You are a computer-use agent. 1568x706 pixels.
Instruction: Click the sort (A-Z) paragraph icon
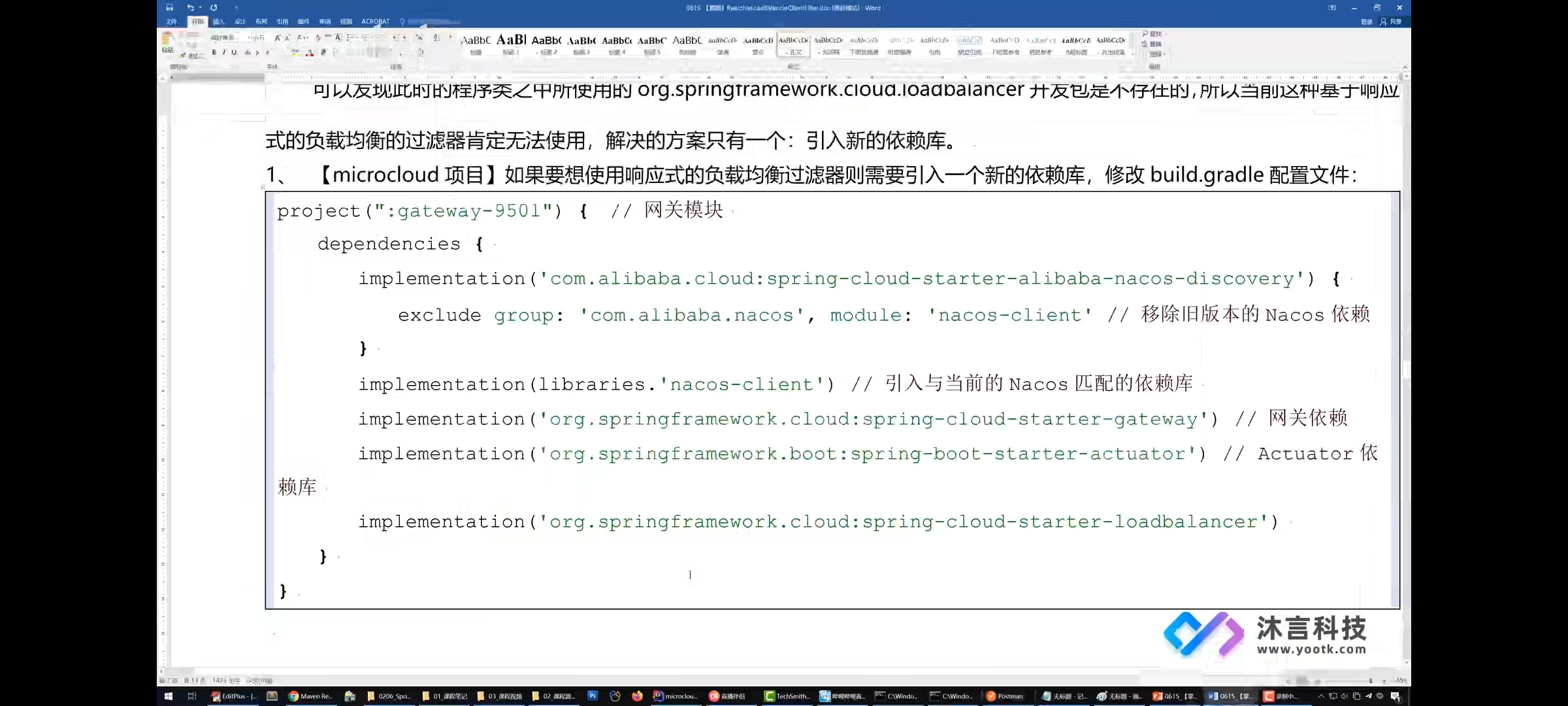tap(436, 38)
